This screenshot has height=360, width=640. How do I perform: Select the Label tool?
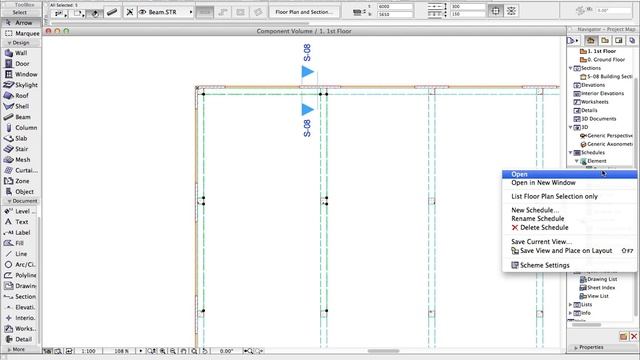[20, 232]
